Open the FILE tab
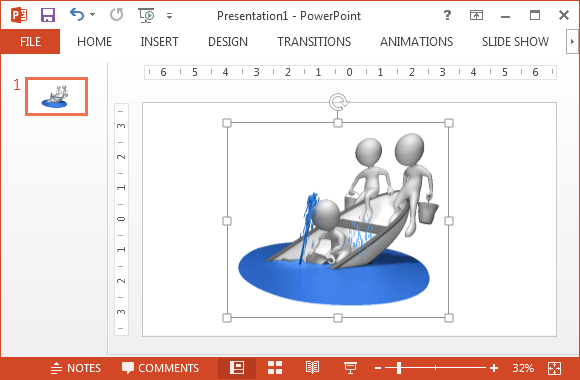 pos(30,42)
